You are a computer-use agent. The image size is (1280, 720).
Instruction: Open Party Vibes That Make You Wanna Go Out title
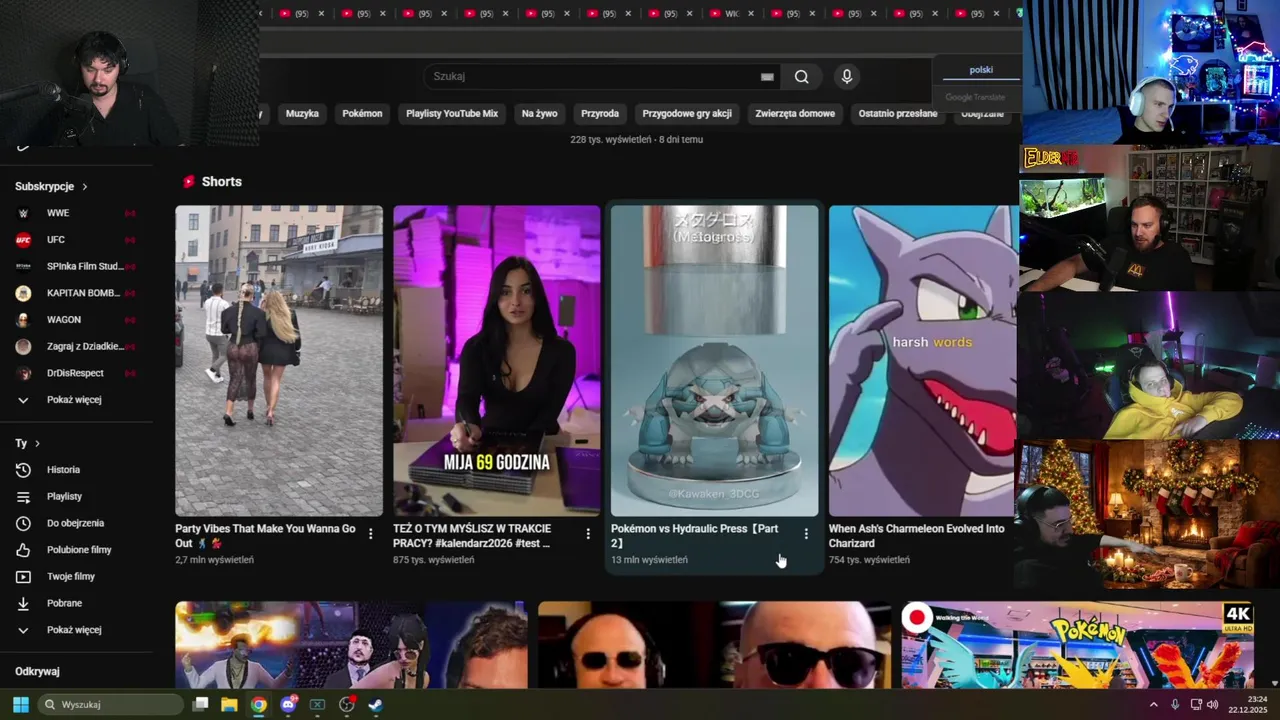(x=265, y=536)
